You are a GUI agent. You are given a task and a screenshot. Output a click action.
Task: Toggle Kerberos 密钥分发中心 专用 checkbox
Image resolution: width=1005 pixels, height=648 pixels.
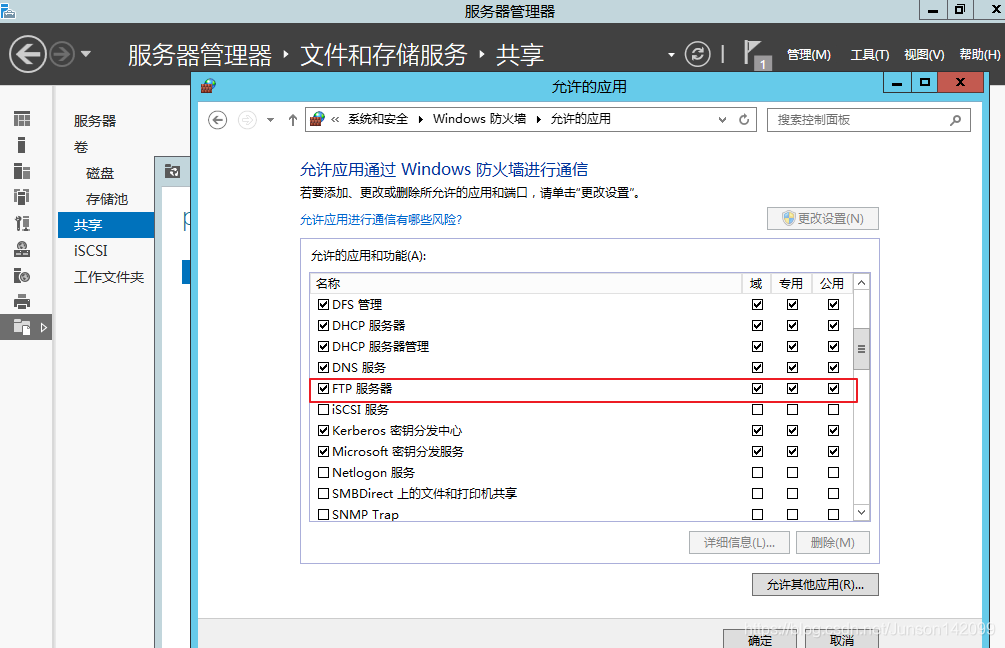point(793,430)
